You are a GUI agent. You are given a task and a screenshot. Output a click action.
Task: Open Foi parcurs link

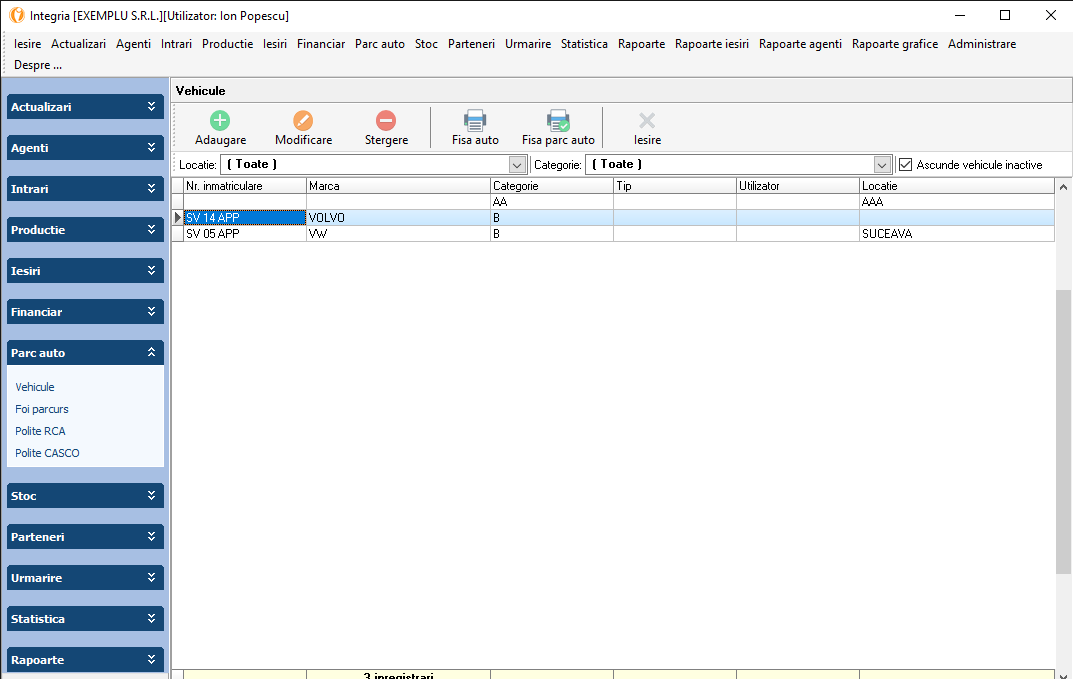click(x=42, y=409)
